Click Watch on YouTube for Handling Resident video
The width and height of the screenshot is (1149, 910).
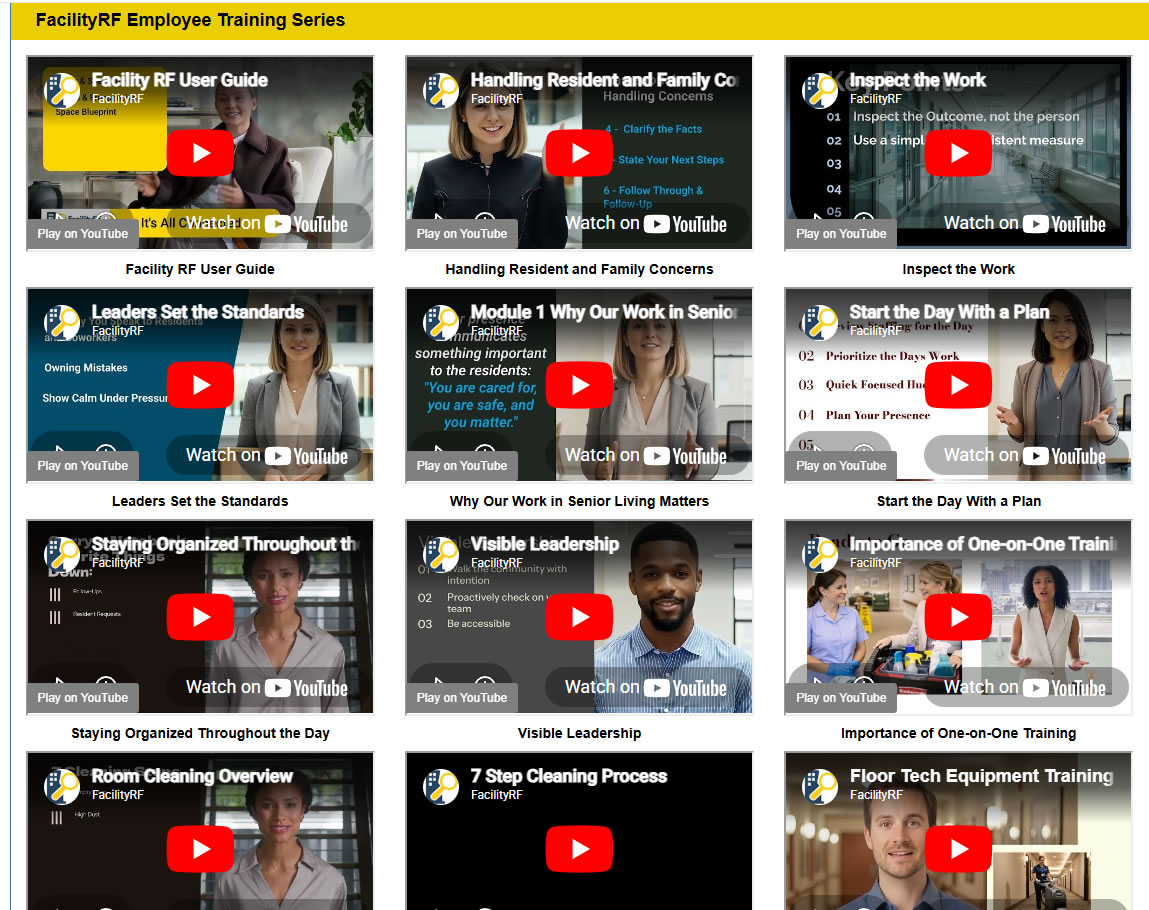coord(646,223)
